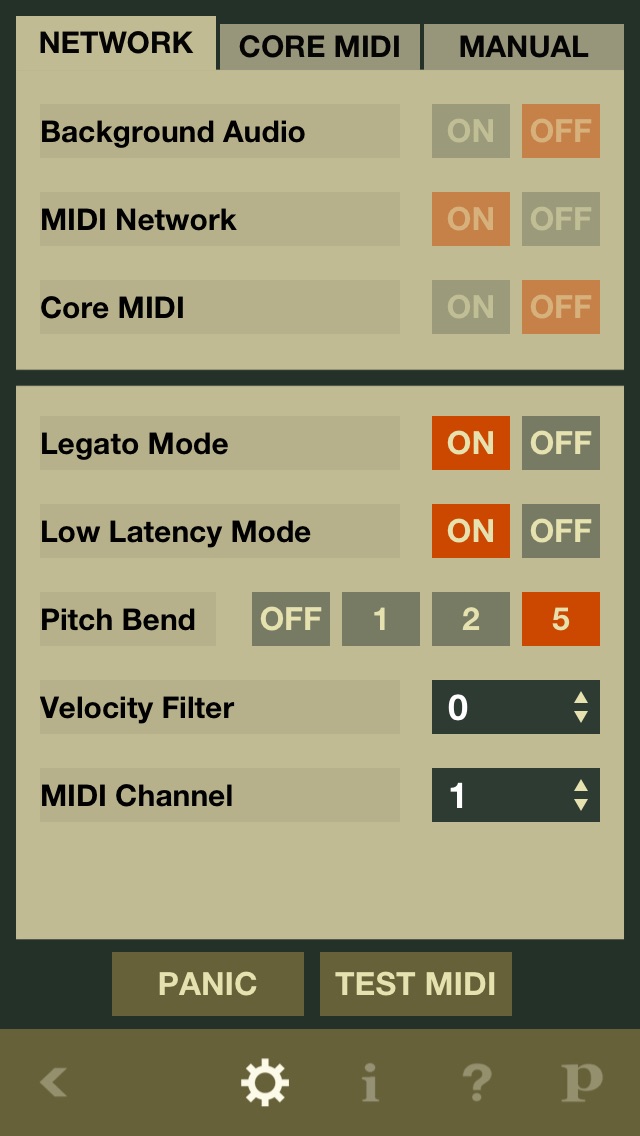Switch to the CORE MIDI tab

click(320, 47)
